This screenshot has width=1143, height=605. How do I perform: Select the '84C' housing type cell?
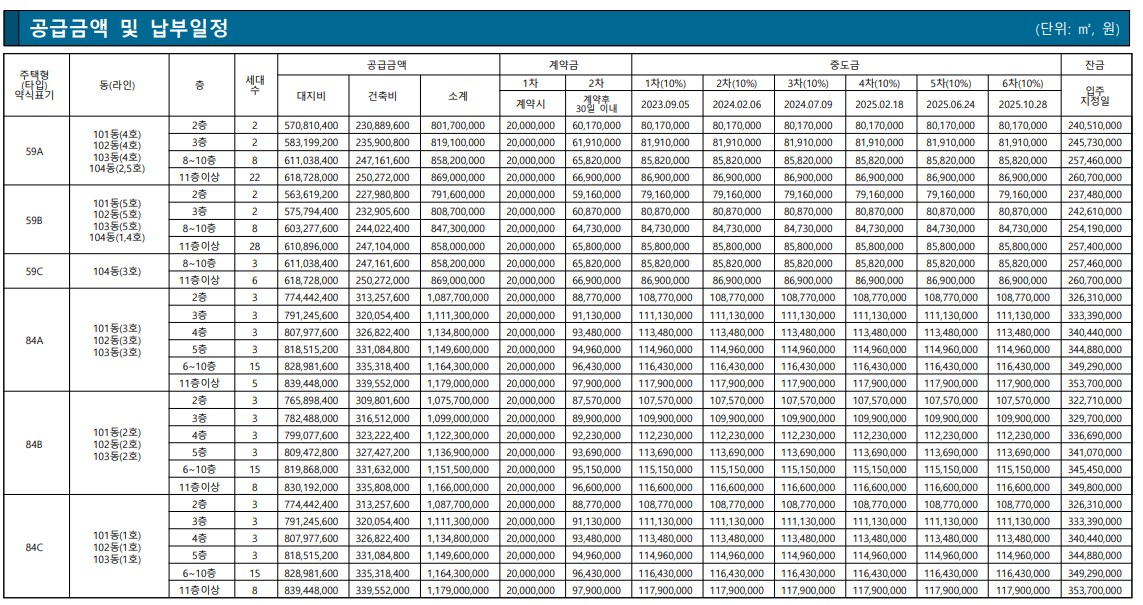[x=34, y=547]
